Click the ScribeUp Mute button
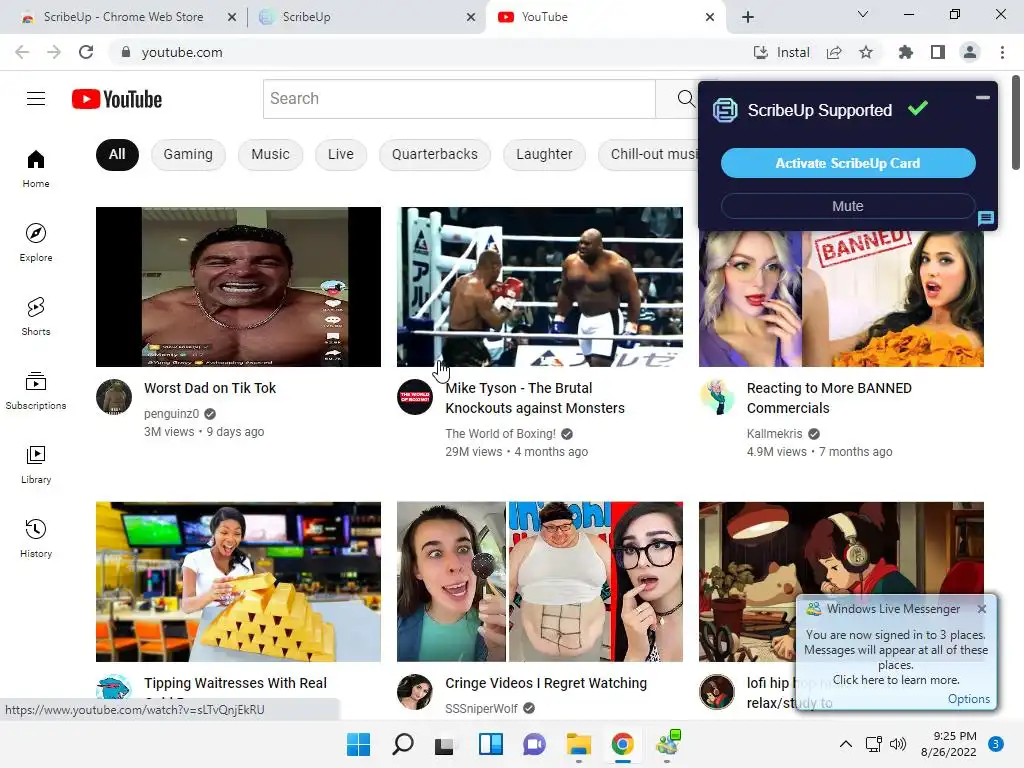The image size is (1024, 768). pos(848,206)
